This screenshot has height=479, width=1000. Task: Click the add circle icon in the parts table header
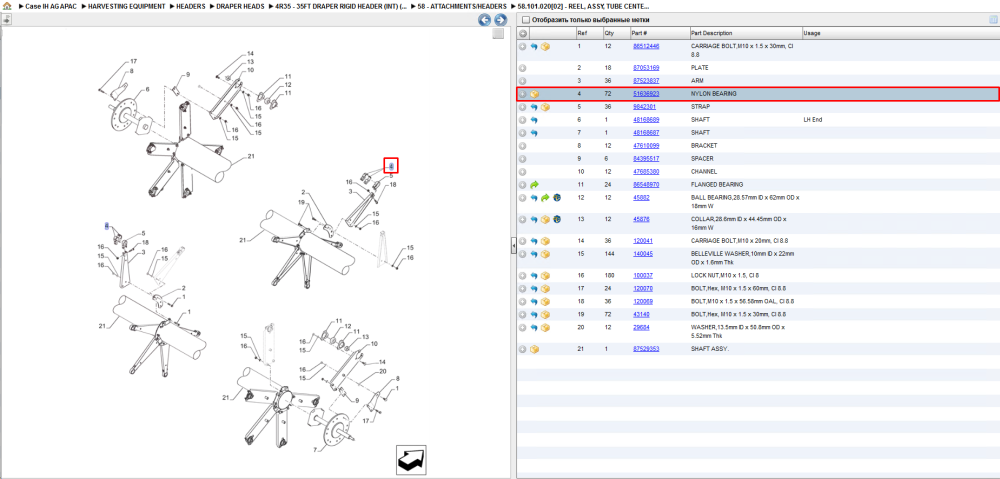point(522,33)
